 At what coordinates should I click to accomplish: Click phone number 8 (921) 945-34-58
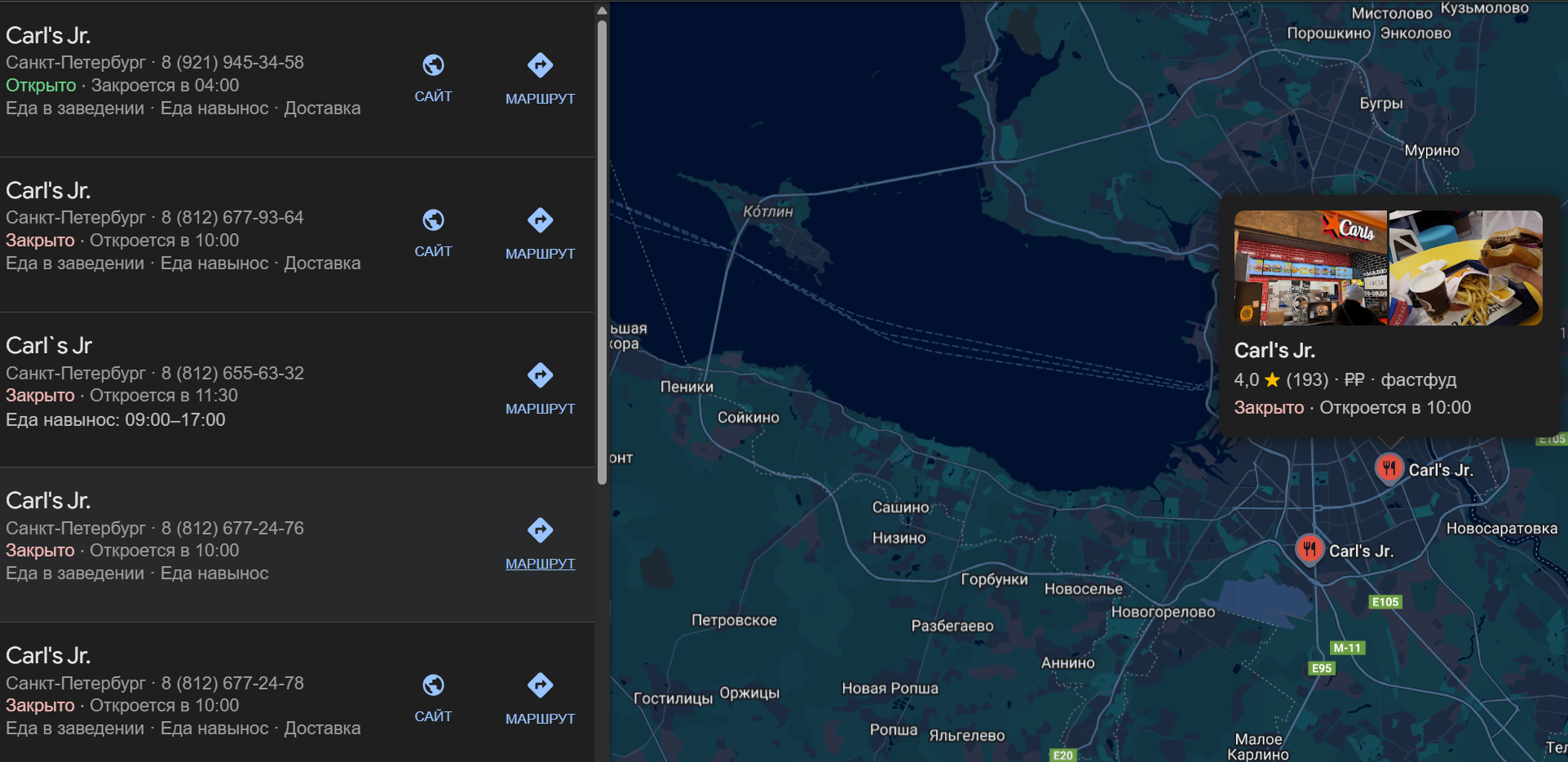232,63
